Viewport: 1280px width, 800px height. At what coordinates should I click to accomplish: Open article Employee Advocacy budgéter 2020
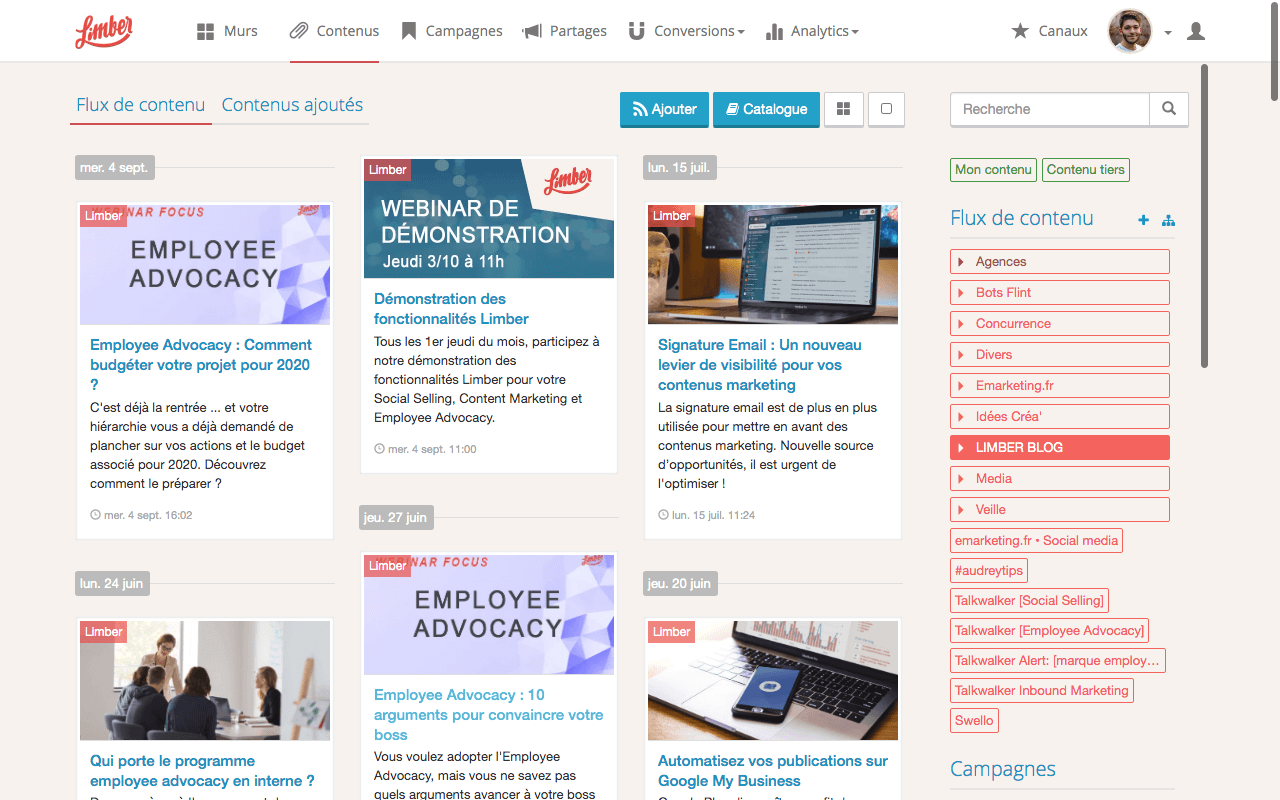tap(201, 365)
